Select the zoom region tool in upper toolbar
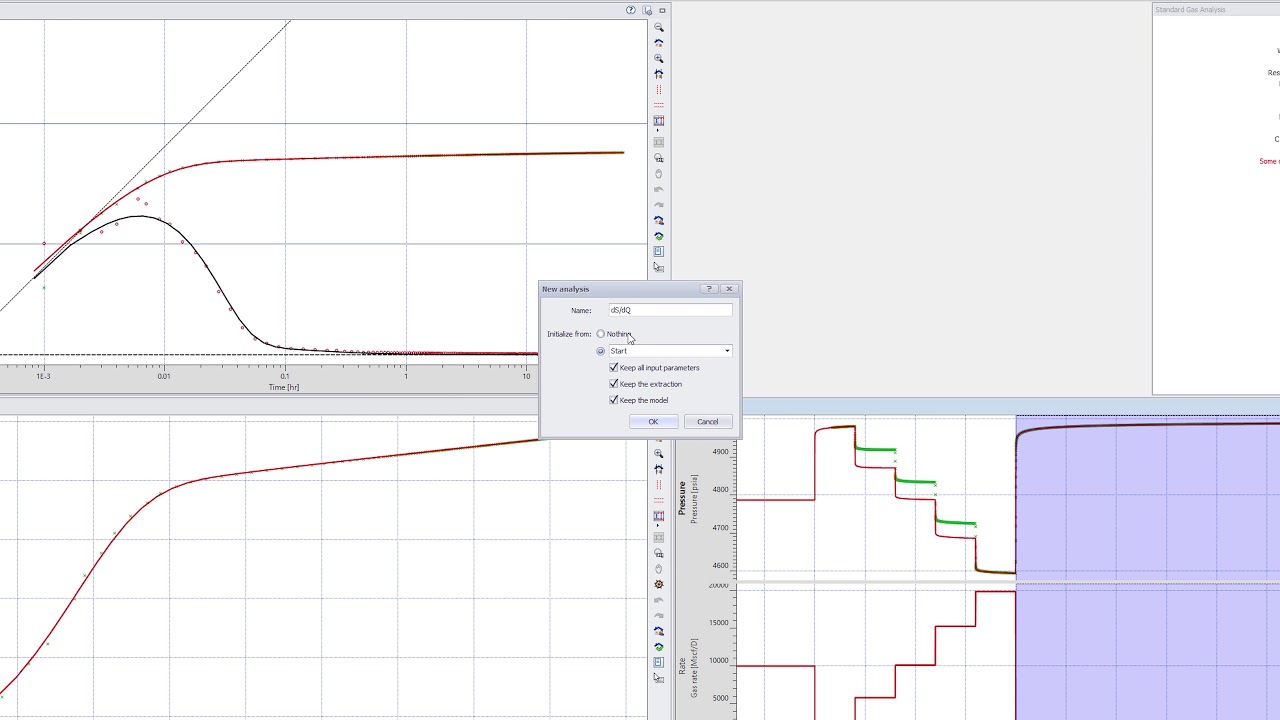The width and height of the screenshot is (1280, 720). [658, 157]
